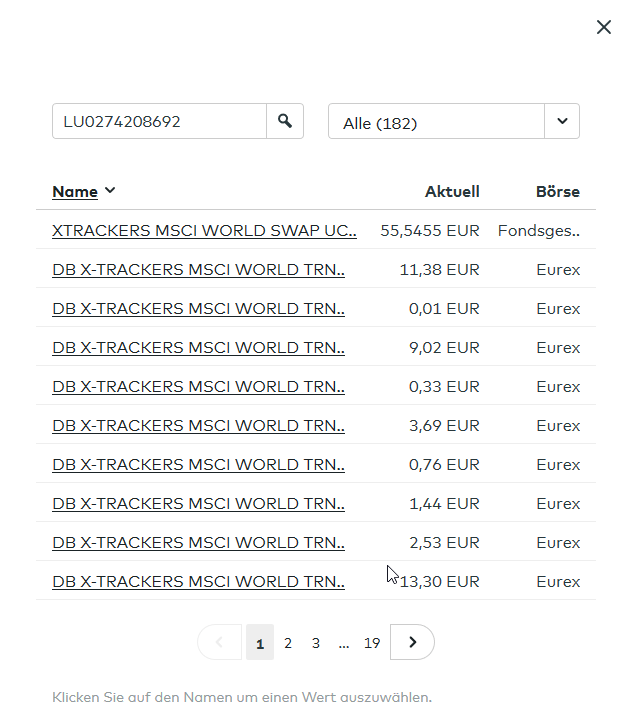Click the LU0274208692 search field
This screenshot has width=632, height=726.
[159, 122]
